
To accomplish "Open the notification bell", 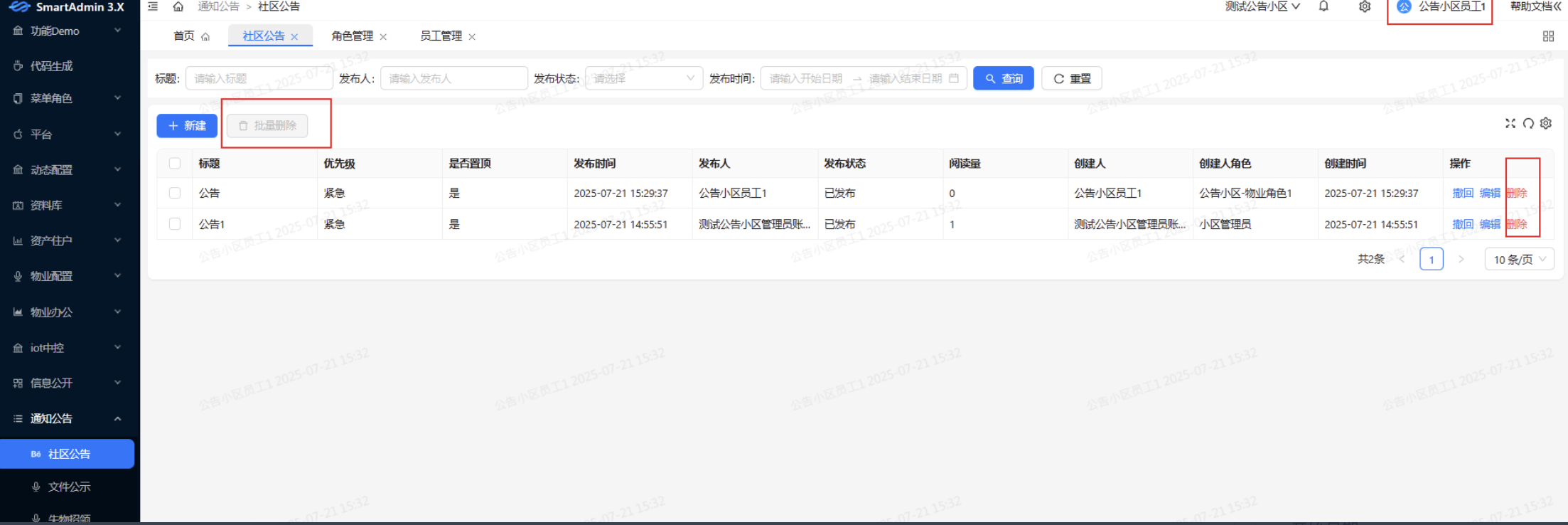I will 1323,6.
